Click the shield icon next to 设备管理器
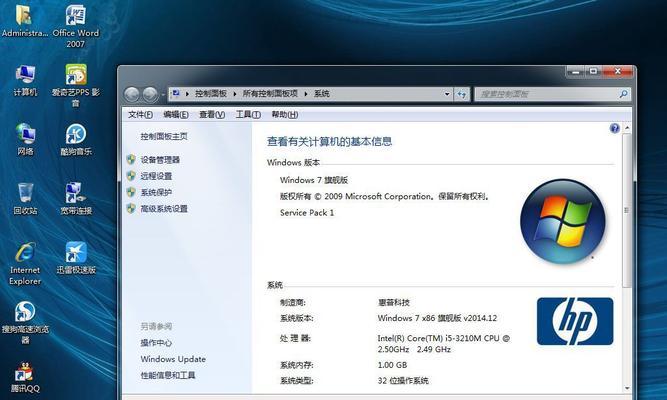667x400 pixels. [x=131, y=160]
